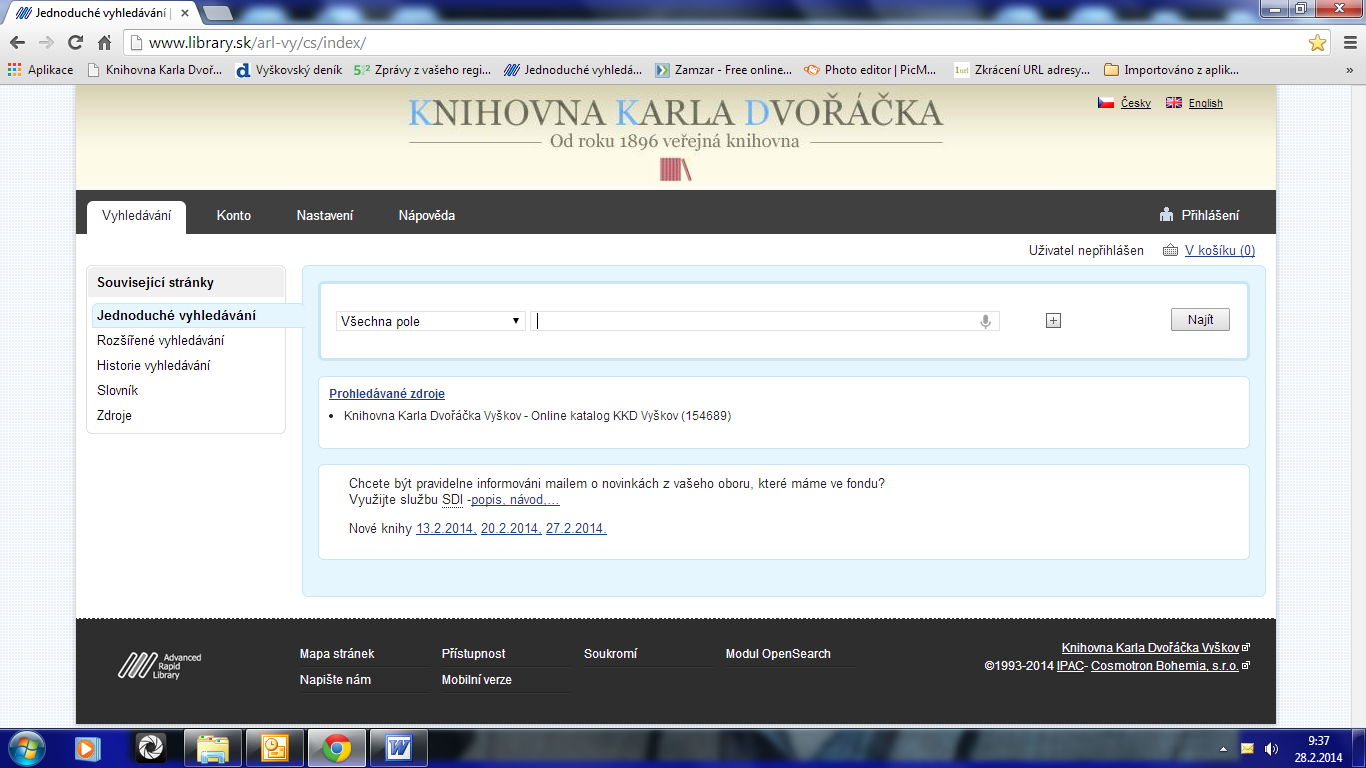Open IPAC footer link
Viewport: 1366px width, 768px height.
click(1070, 666)
